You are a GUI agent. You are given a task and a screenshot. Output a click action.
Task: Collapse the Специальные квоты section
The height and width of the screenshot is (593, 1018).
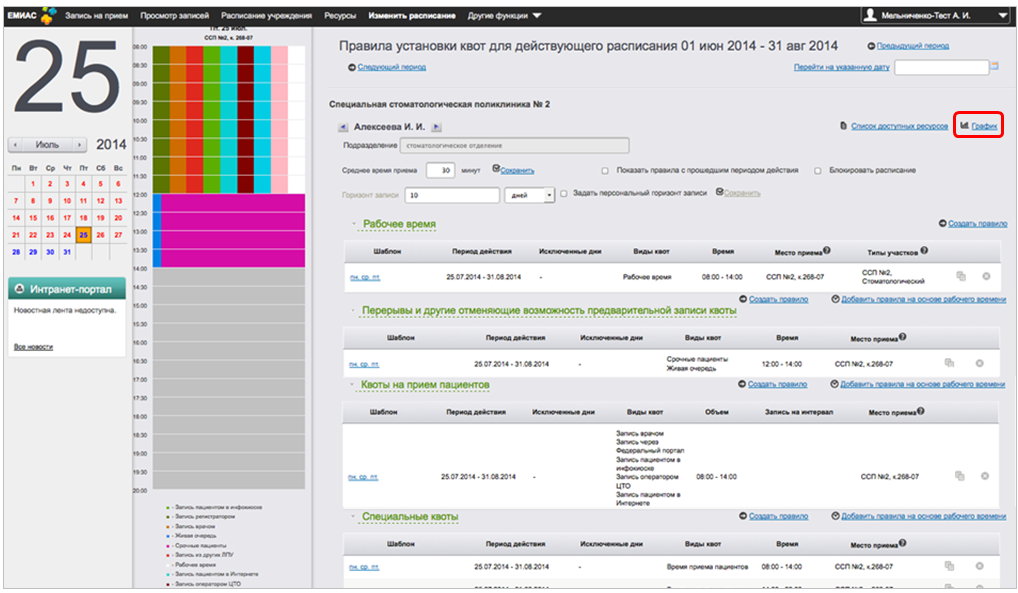click(353, 517)
